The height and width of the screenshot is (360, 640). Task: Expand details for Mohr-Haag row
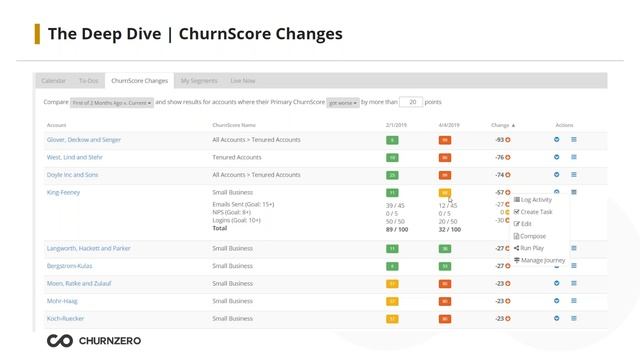[x=556, y=301]
